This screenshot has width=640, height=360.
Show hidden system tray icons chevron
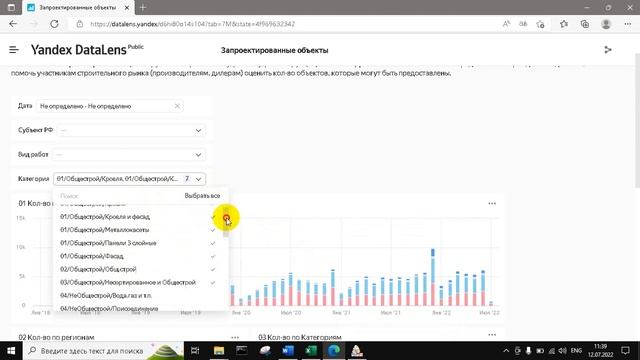point(506,351)
